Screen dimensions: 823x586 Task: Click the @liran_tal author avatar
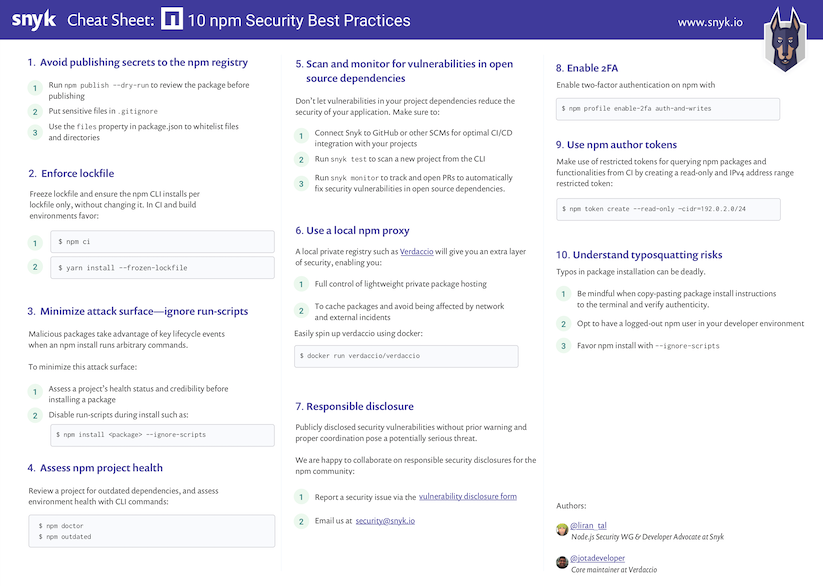click(562, 528)
